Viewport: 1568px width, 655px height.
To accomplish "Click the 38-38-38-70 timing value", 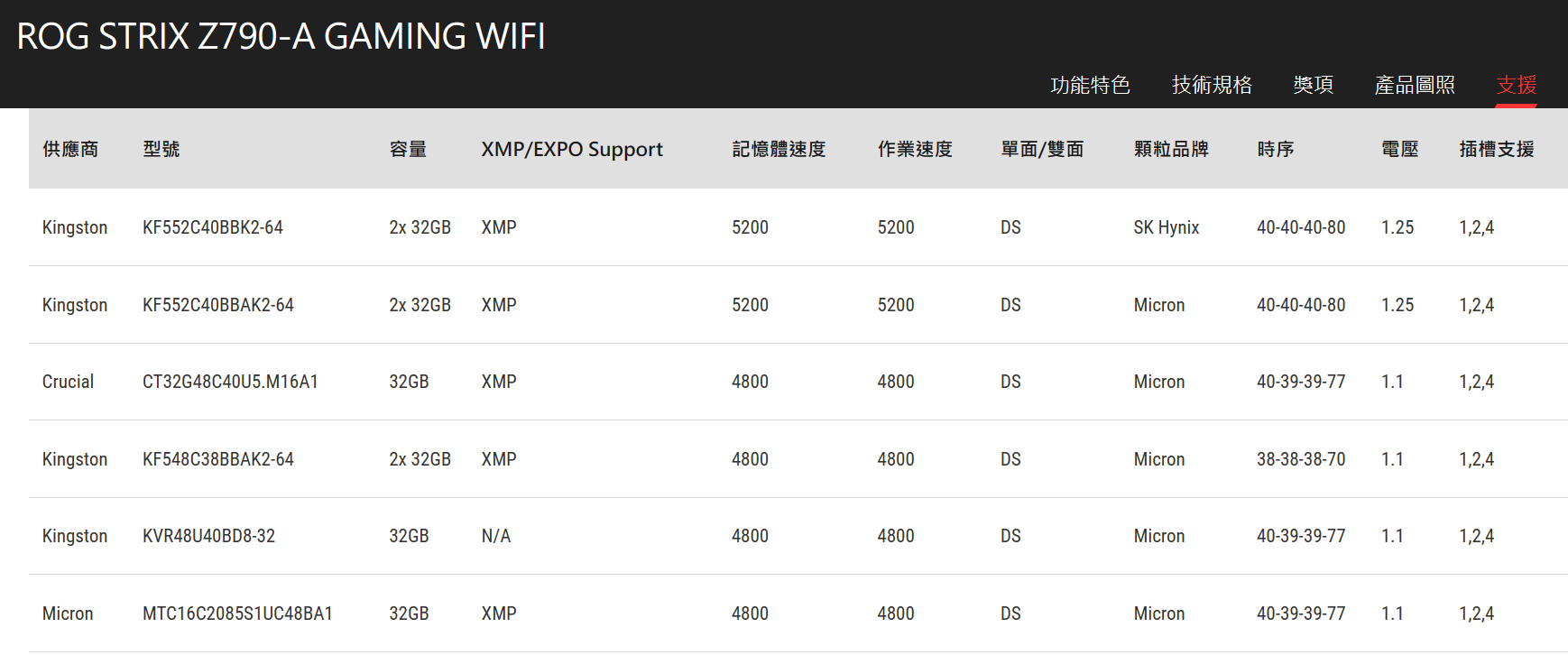I will point(1300,459).
